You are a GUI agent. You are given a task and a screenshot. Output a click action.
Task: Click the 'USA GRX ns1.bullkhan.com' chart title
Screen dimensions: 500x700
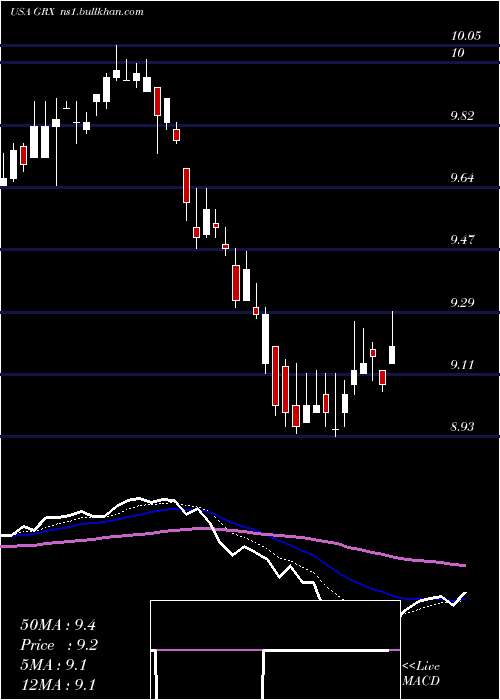pyautogui.click(x=77, y=12)
